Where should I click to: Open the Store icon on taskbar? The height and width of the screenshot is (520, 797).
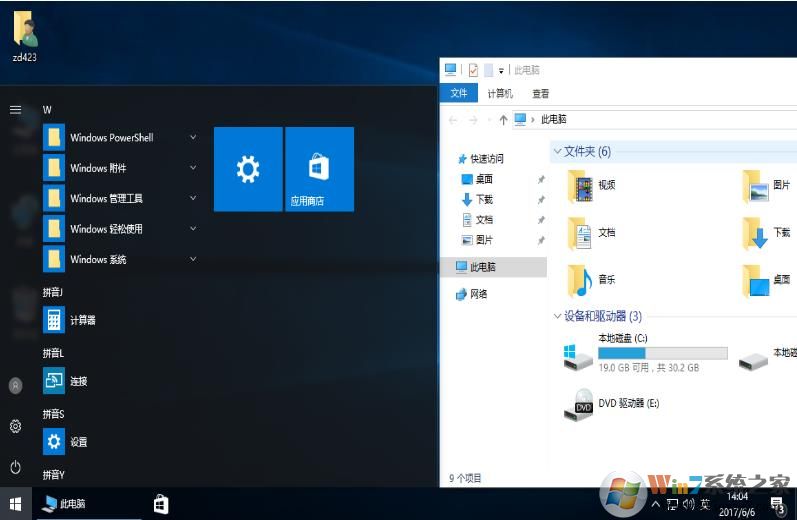[x=161, y=504]
